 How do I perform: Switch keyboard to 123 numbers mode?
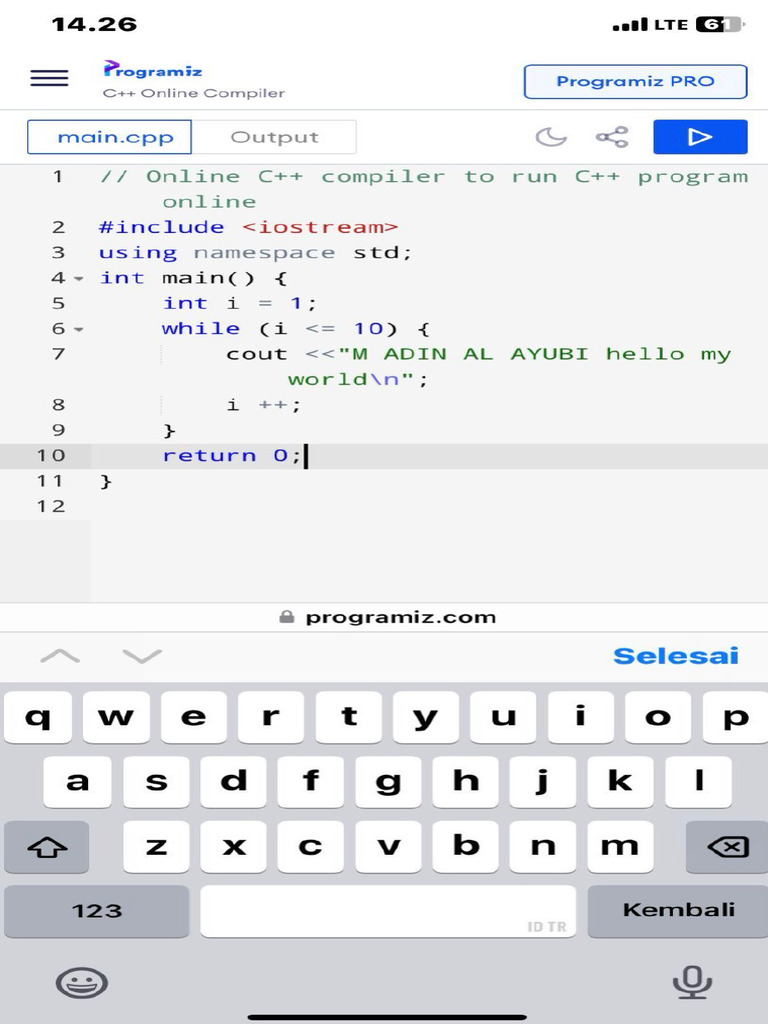(97, 911)
